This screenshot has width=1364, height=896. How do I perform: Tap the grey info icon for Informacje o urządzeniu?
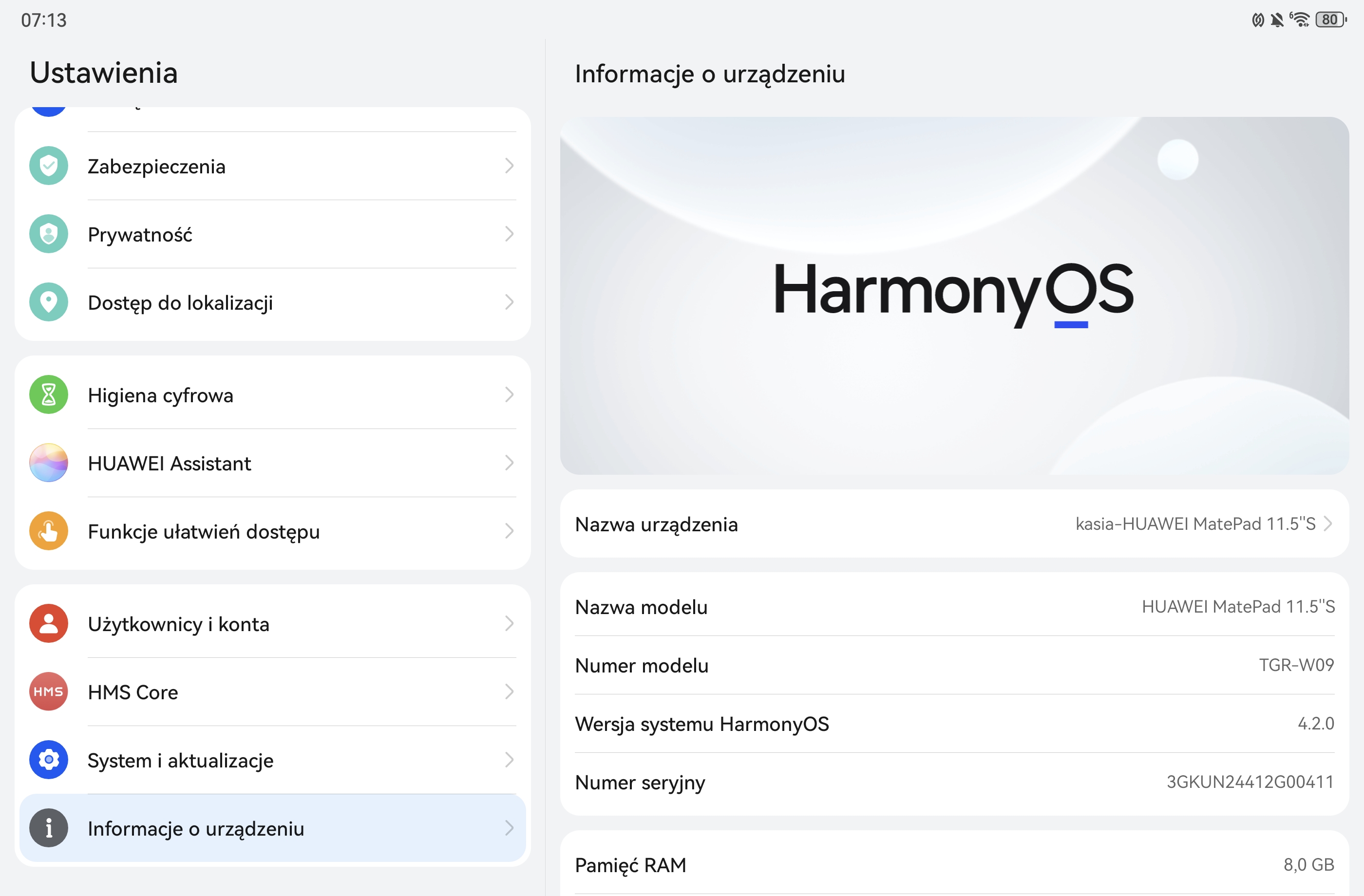(49, 828)
